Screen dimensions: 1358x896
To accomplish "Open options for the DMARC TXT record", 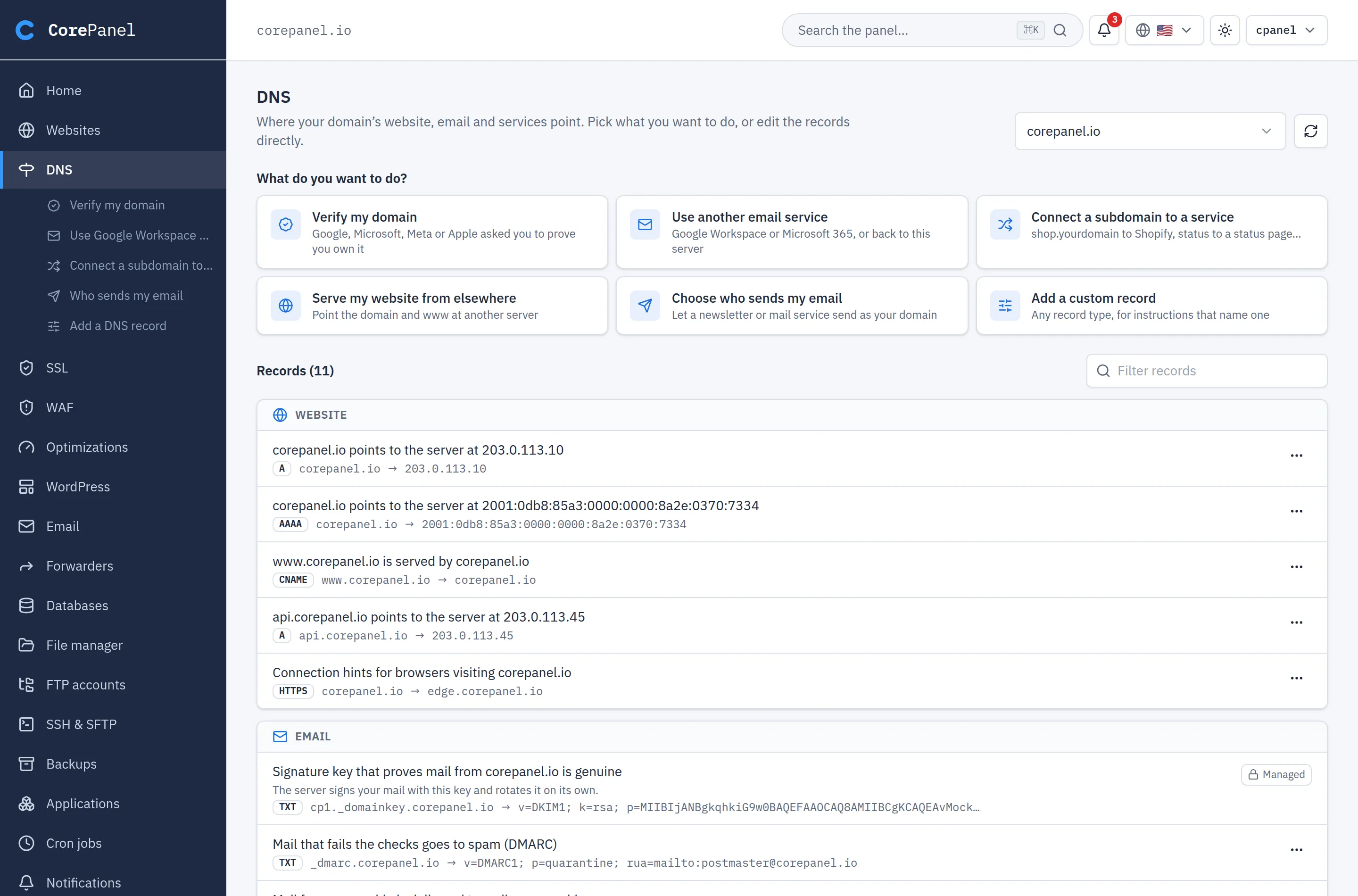I will pyautogui.click(x=1296, y=850).
